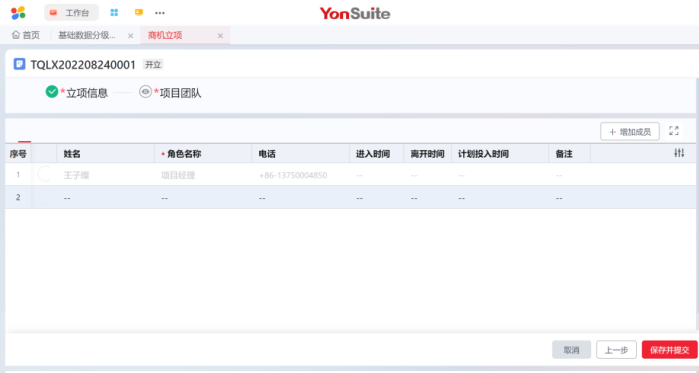Image resolution: width=699 pixels, height=373 pixels.
Task: Open the three-dots more menu
Action: tap(160, 13)
